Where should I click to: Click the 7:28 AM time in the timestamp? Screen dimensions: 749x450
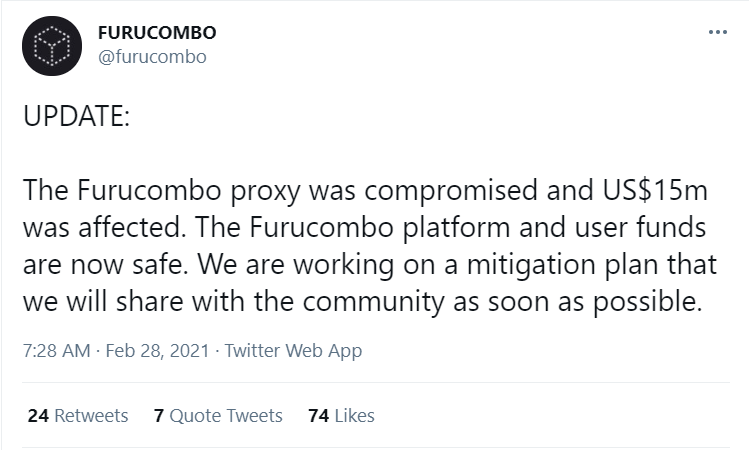[x=56, y=351]
